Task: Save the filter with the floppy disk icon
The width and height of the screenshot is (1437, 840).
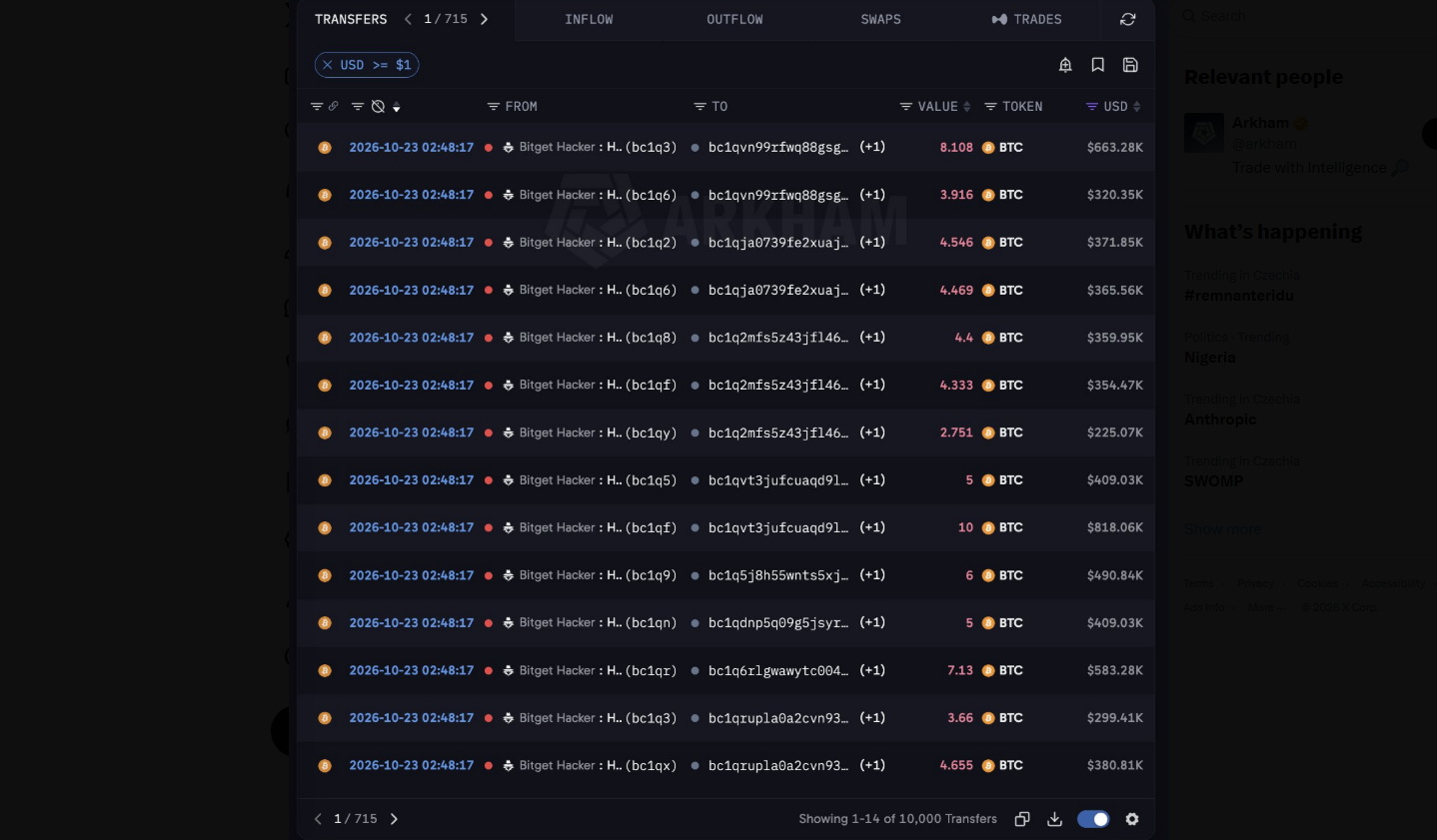Action: pos(1130,65)
